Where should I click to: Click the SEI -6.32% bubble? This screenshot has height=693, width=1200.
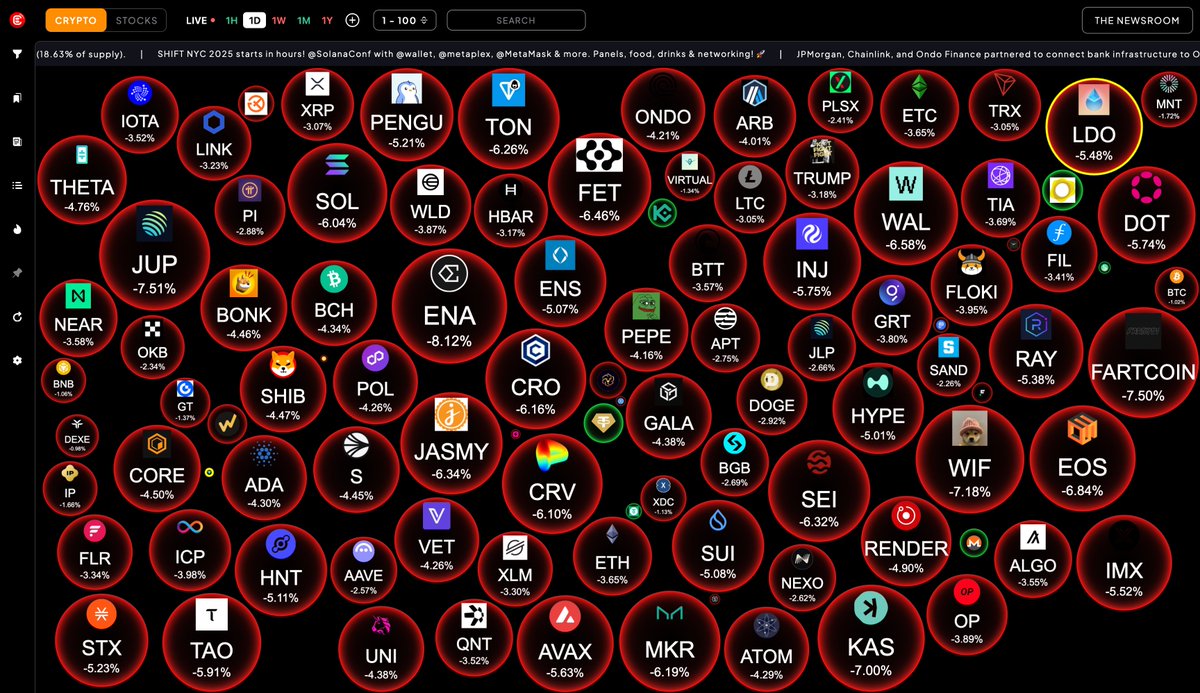[819, 490]
